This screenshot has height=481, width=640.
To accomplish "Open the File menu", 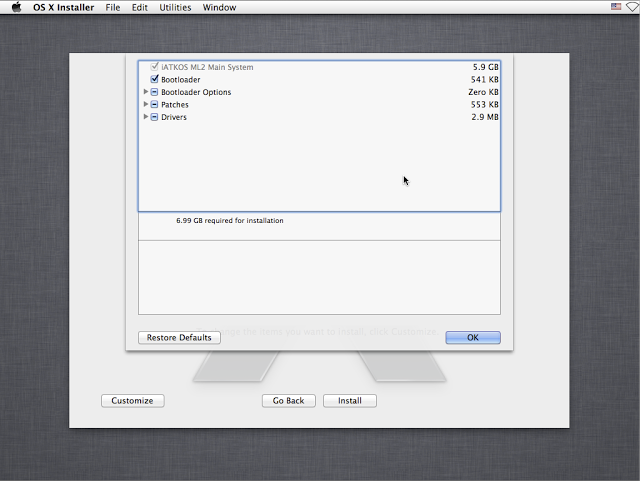I will coord(113,7).
